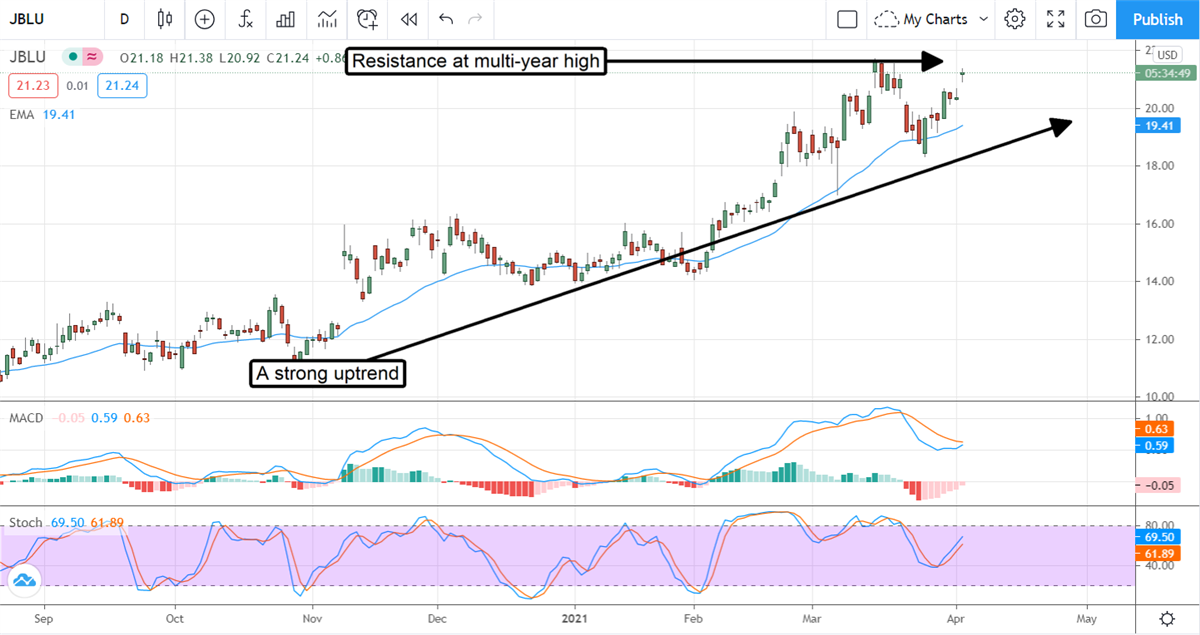Start Bar Replay with the rewind icon
This screenshot has width=1200, height=635.
coord(408,19)
